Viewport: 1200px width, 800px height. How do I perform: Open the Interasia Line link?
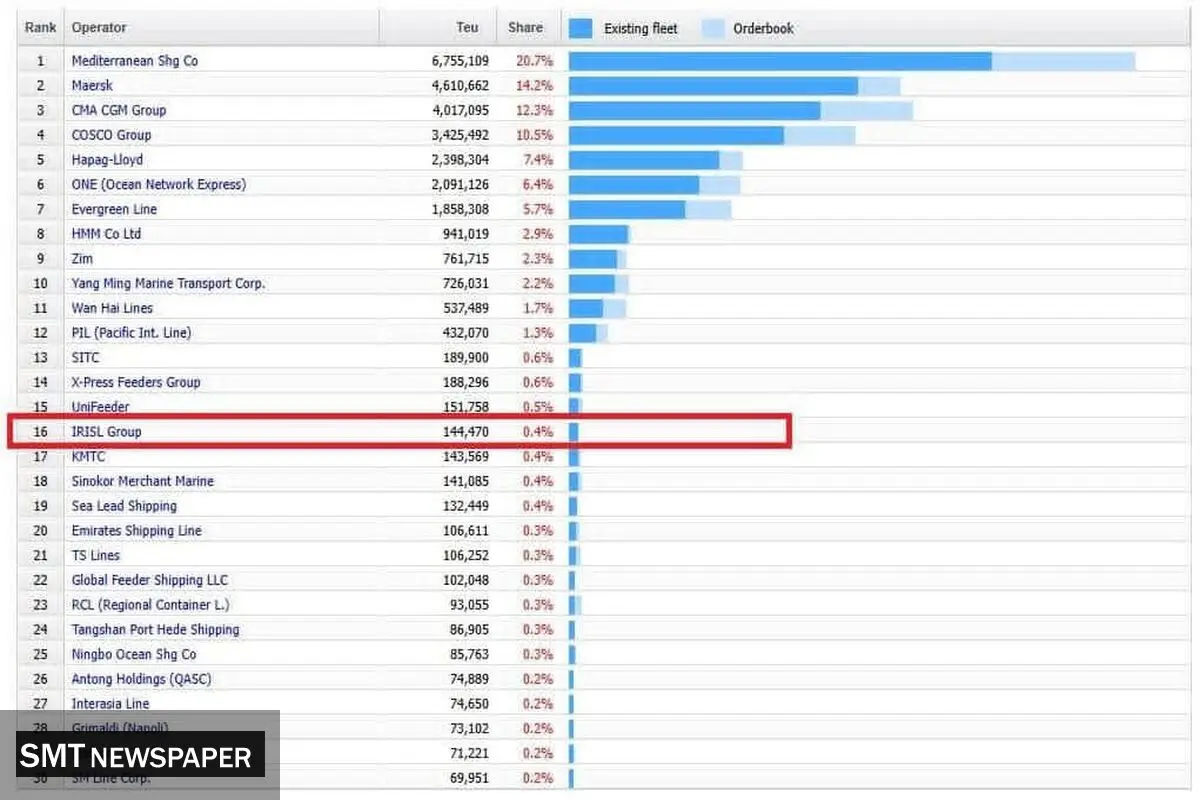pyautogui.click(x=110, y=704)
